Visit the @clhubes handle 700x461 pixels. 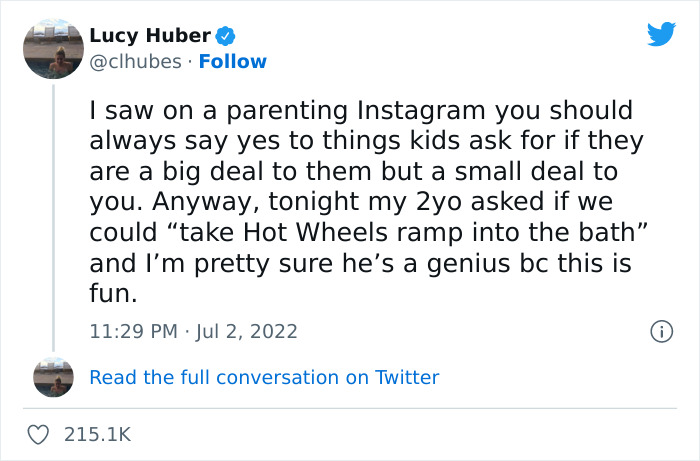136,62
